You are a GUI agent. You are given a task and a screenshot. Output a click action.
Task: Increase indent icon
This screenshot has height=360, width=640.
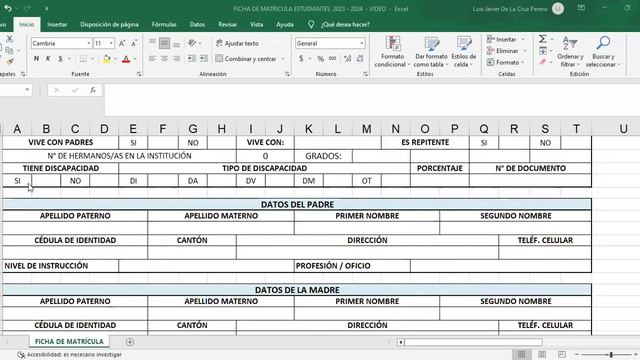[204, 59]
